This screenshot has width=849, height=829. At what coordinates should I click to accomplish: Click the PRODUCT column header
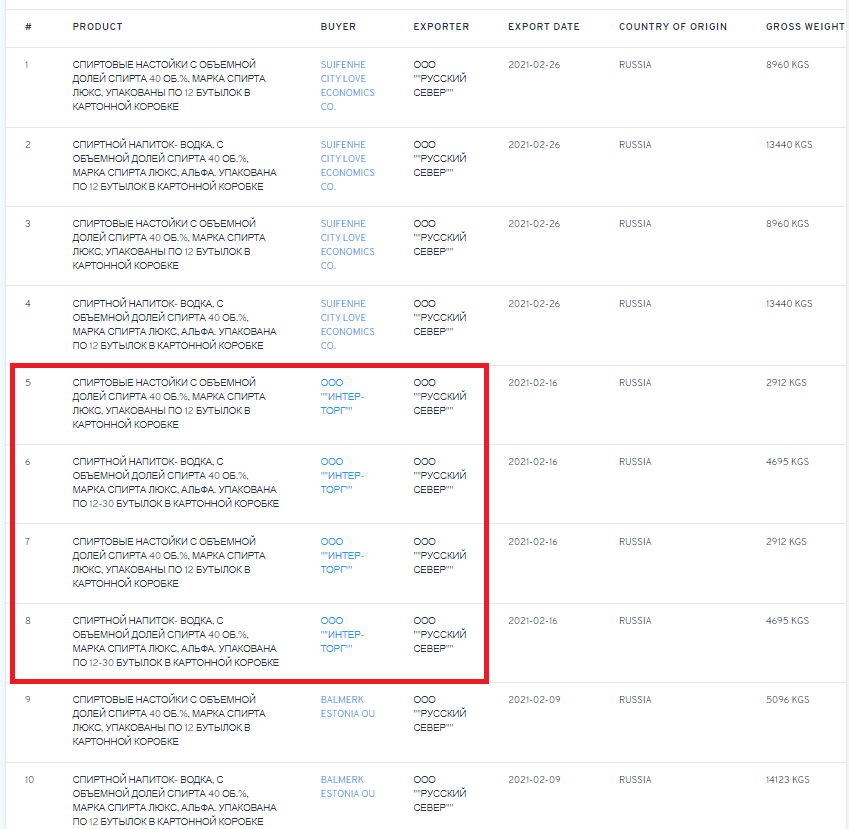point(97,26)
